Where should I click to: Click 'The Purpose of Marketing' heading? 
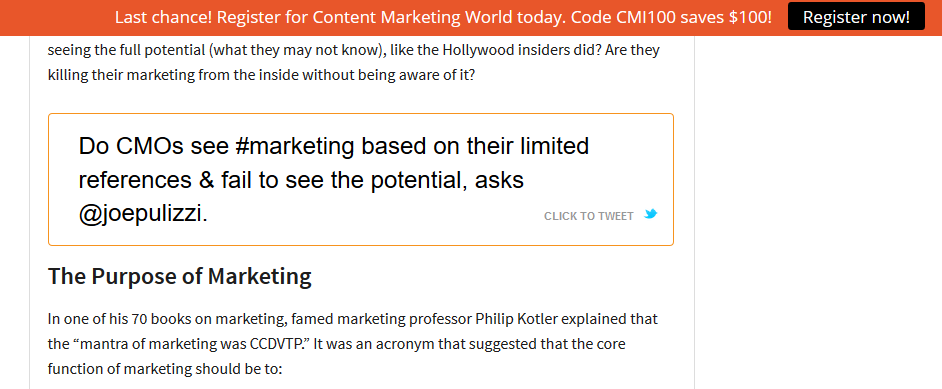click(180, 276)
